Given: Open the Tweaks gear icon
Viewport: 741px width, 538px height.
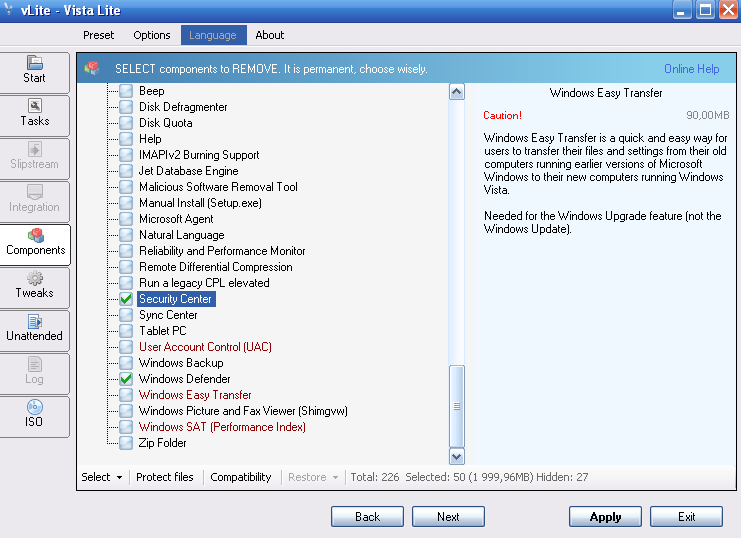Looking at the screenshot, I should pos(34,278).
